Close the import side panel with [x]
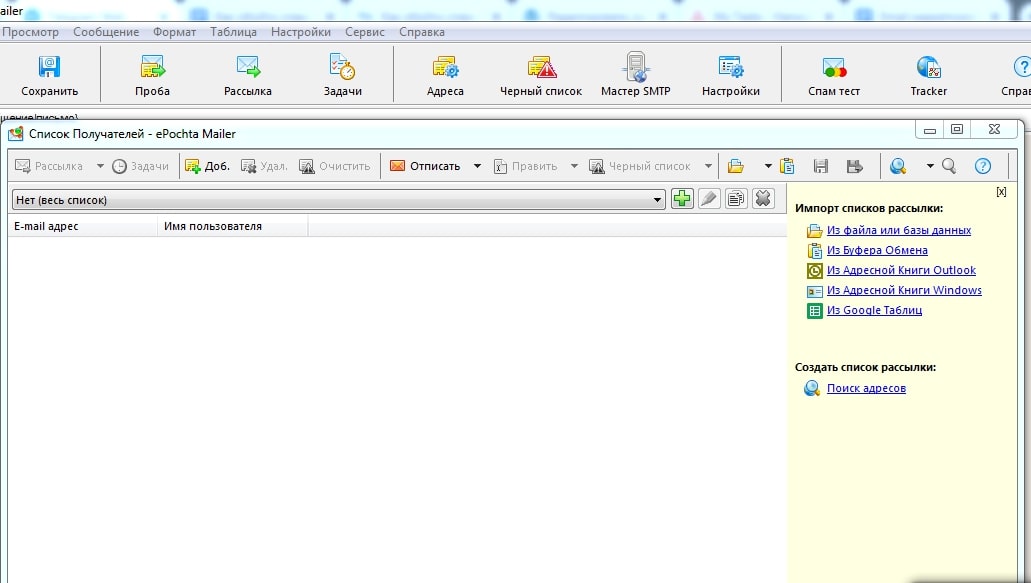The height and width of the screenshot is (583, 1031). pyautogui.click(x=1001, y=191)
